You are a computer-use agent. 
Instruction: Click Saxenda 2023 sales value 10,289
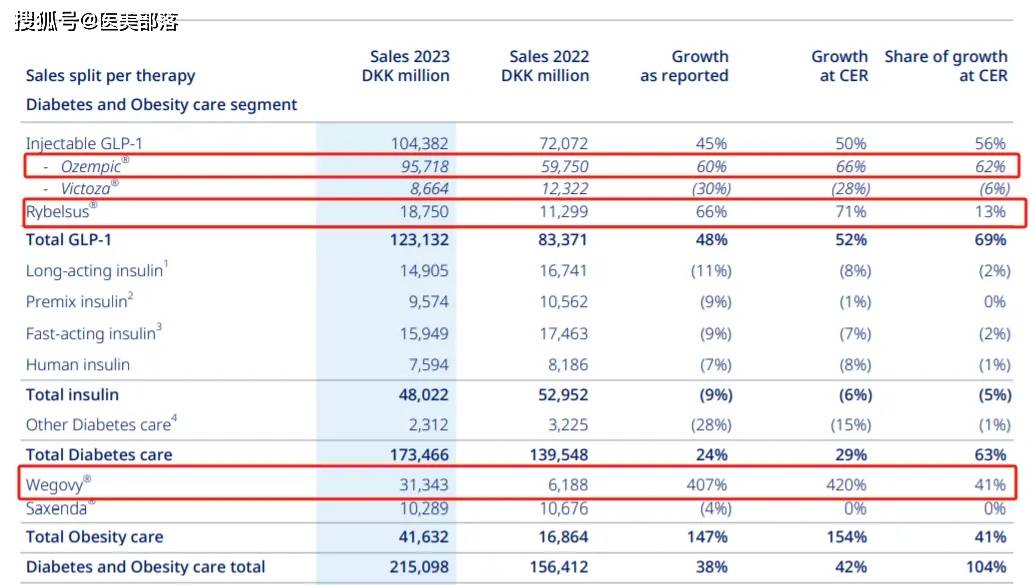[x=424, y=509]
